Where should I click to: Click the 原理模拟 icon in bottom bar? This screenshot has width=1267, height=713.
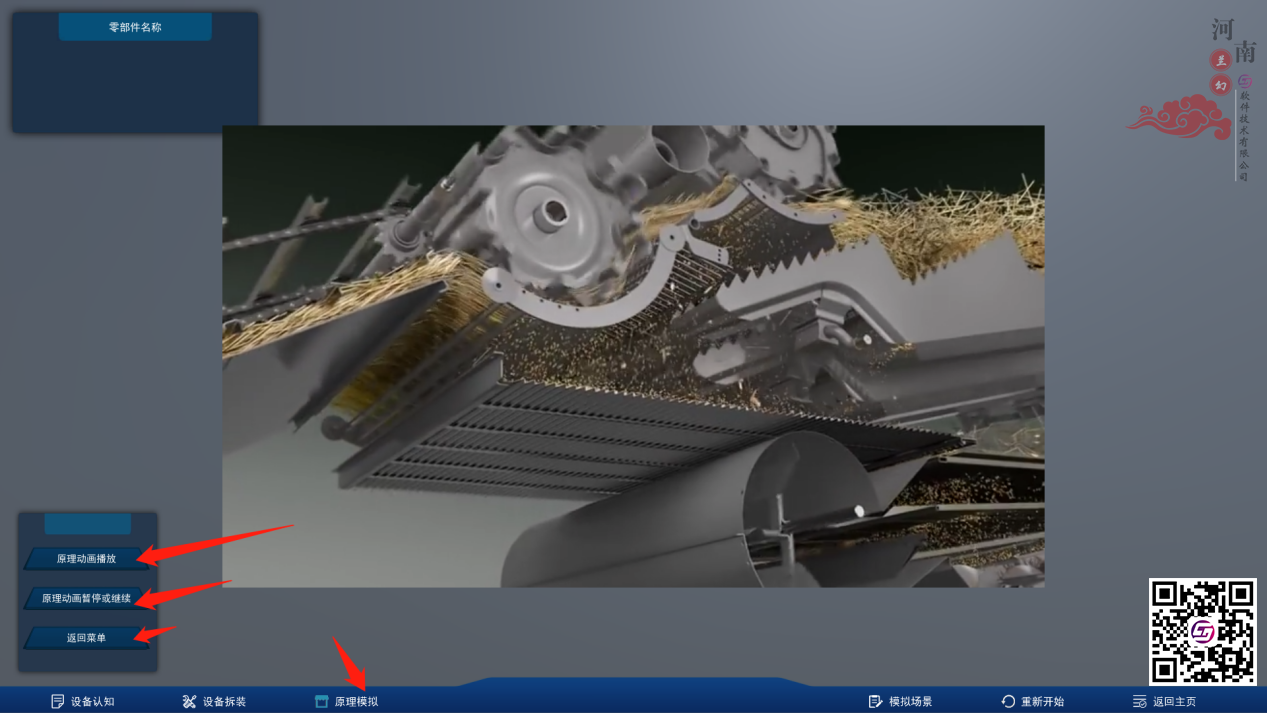[321, 702]
